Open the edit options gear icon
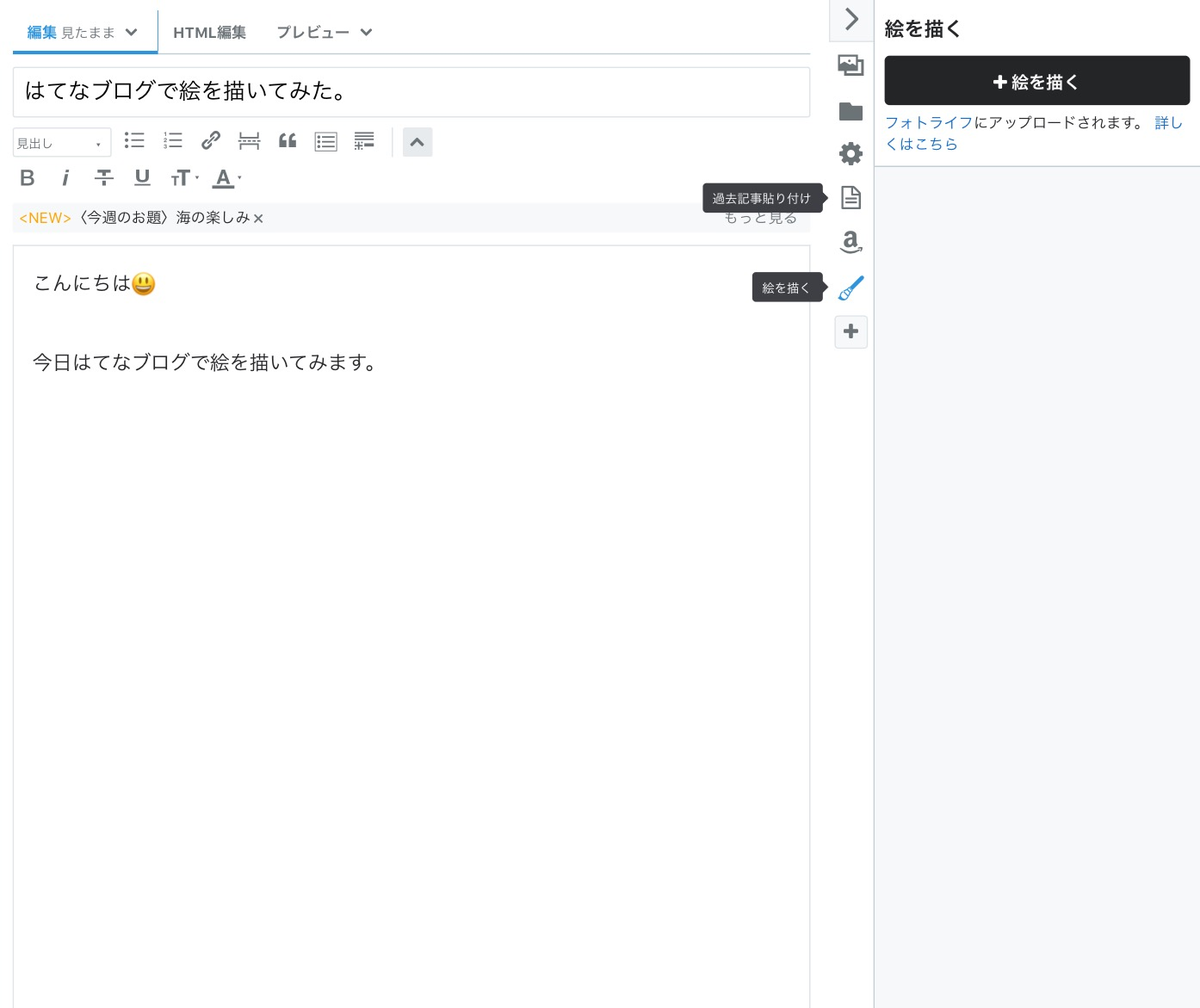 (850, 154)
